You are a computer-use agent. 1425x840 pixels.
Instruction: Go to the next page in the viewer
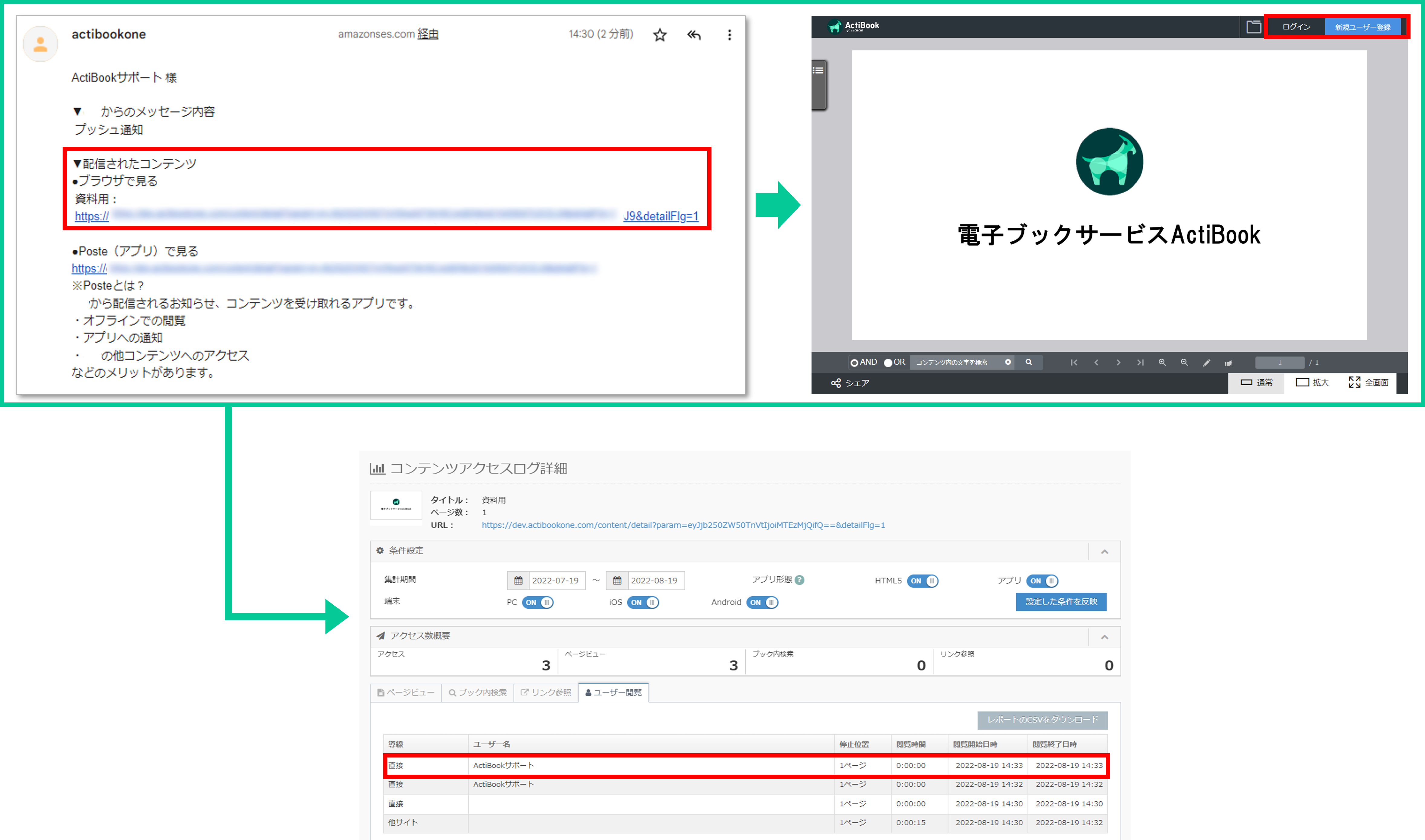point(1118,362)
